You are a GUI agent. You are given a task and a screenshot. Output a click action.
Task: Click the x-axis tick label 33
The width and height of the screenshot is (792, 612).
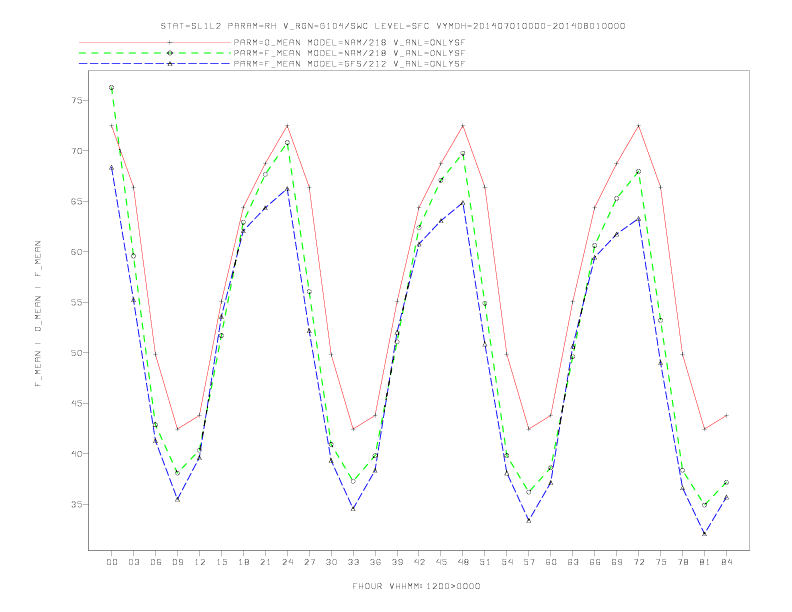click(x=353, y=562)
